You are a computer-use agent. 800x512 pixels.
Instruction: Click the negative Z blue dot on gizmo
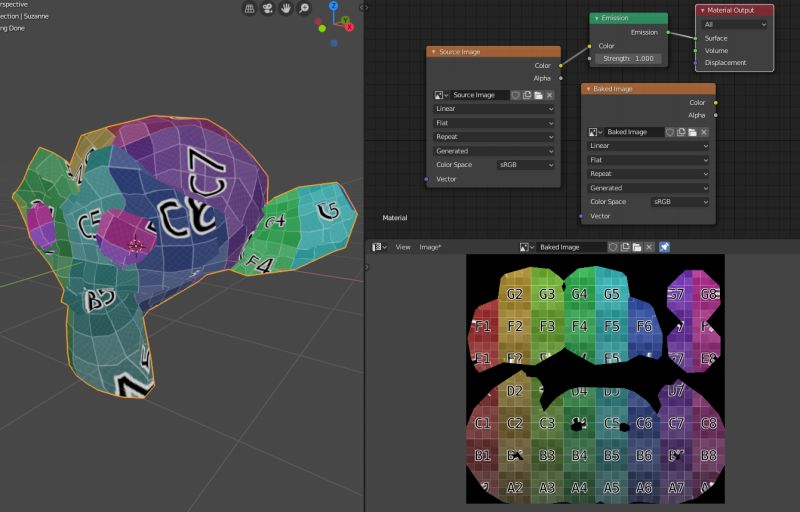point(334,43)
